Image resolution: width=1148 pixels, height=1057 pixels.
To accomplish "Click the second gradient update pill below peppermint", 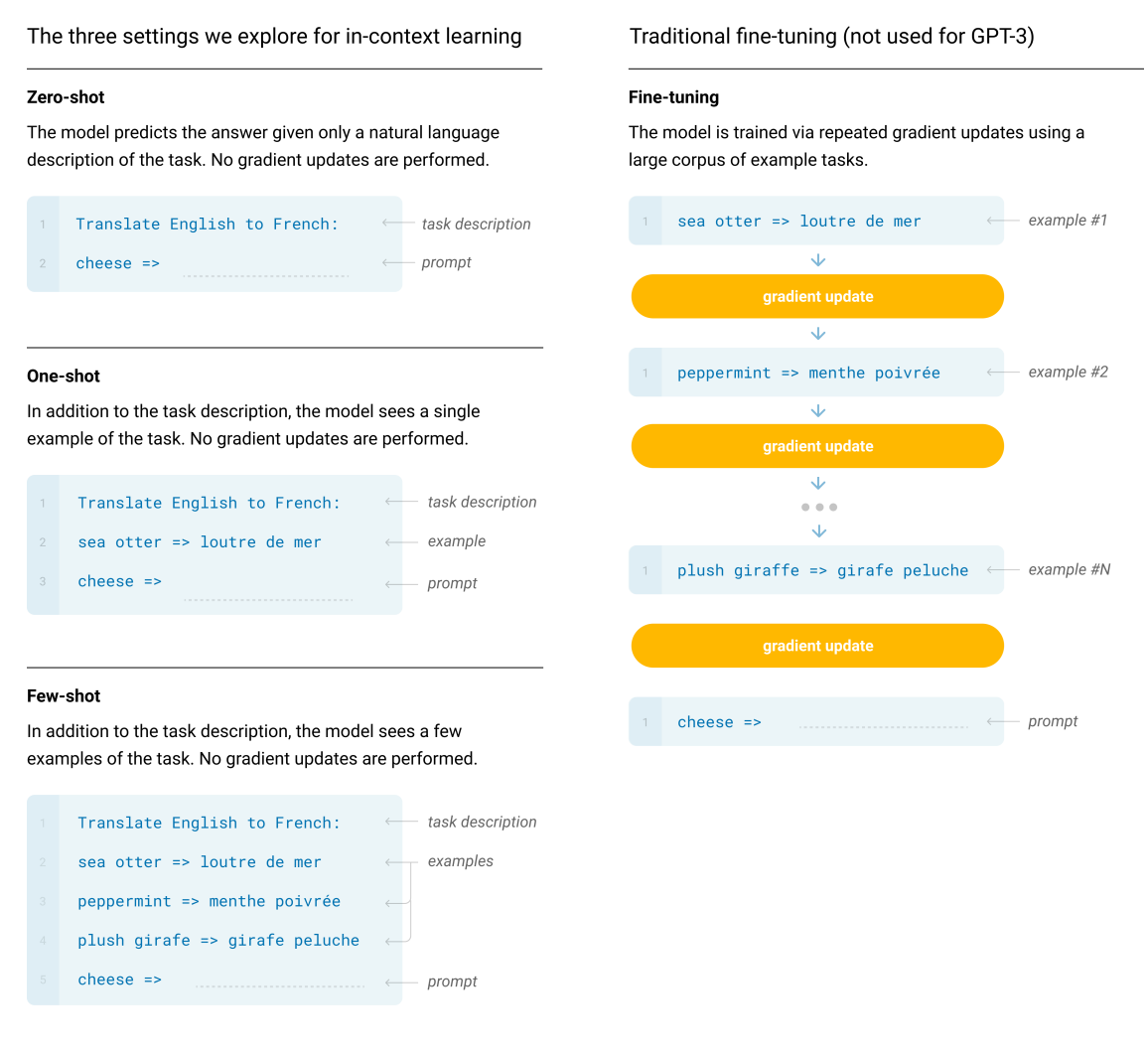I will (x=817, y=446).
